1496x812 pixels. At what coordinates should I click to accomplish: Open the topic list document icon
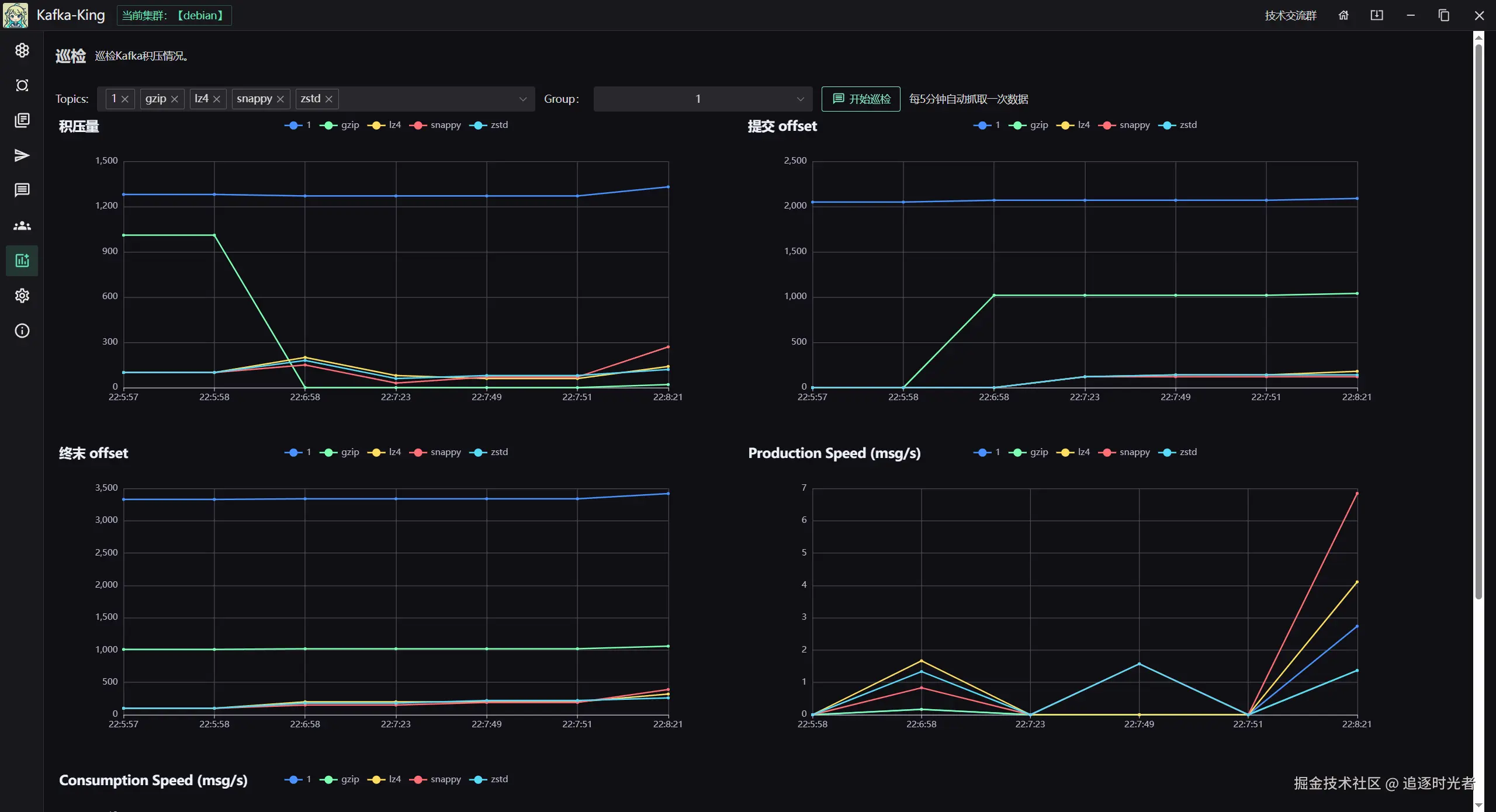tap(22, 120)
